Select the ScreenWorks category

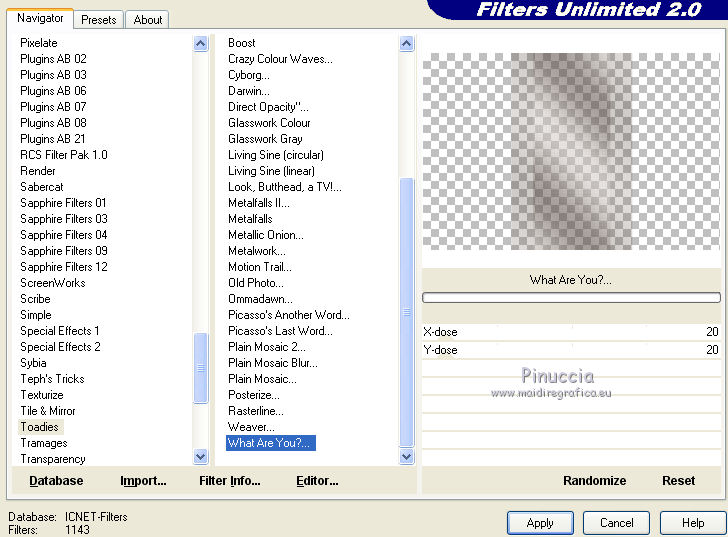click(52, 283)
